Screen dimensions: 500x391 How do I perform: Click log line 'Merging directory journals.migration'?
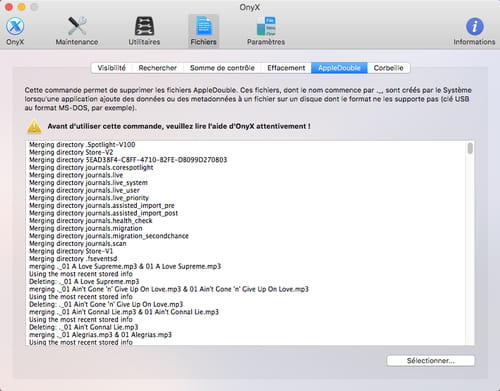(x=86, y=228)
